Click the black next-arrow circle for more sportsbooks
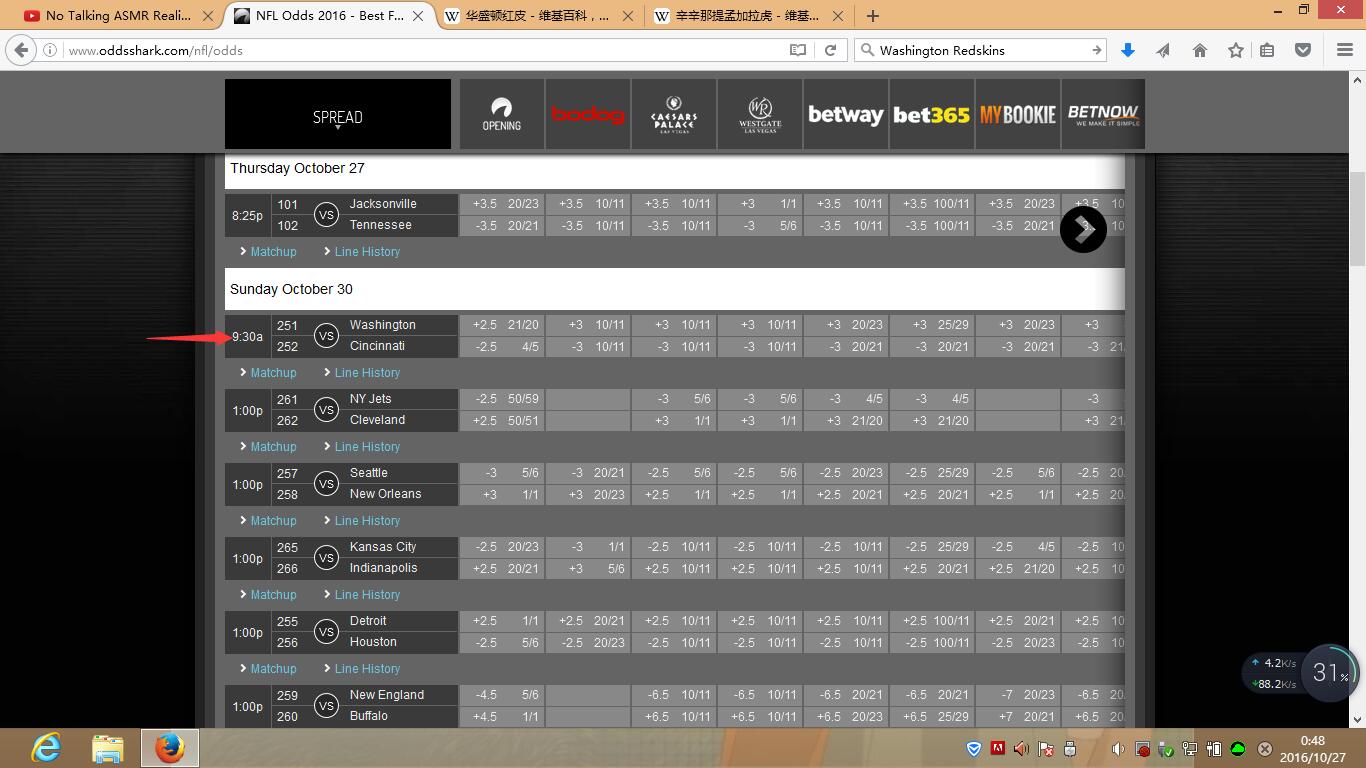Image resolution: width=1366 pixels, height=768 pixels. pyautogui.click(x=1083, y=230)
